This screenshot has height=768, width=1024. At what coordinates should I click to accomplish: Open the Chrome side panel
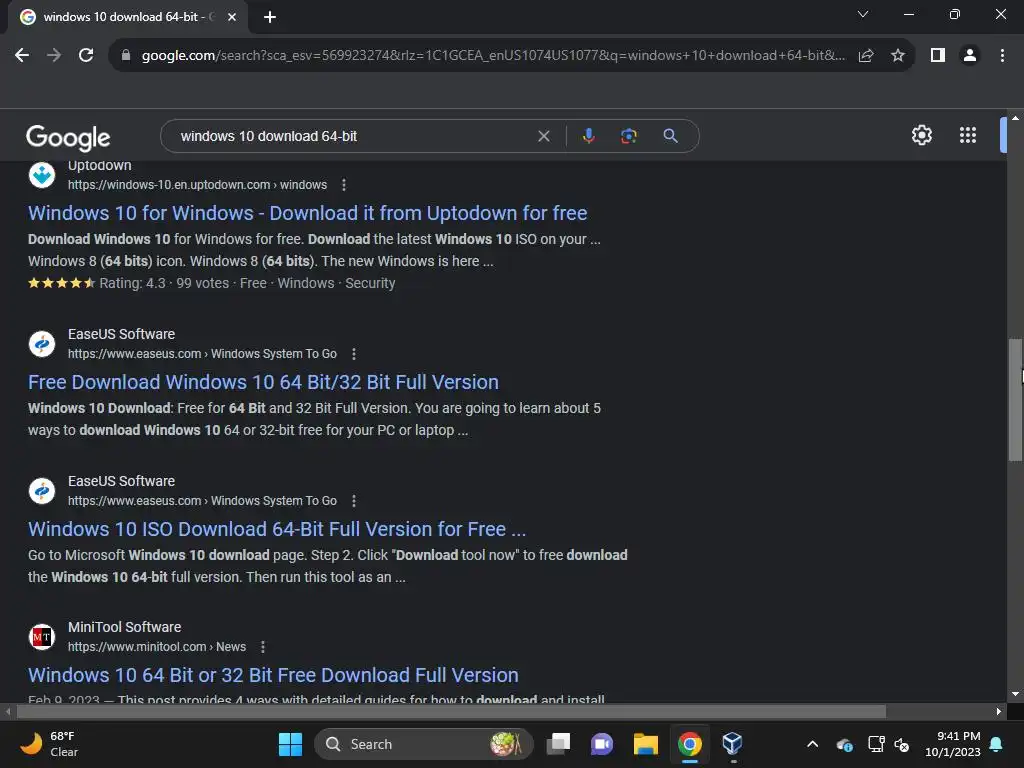coord(938,56)
